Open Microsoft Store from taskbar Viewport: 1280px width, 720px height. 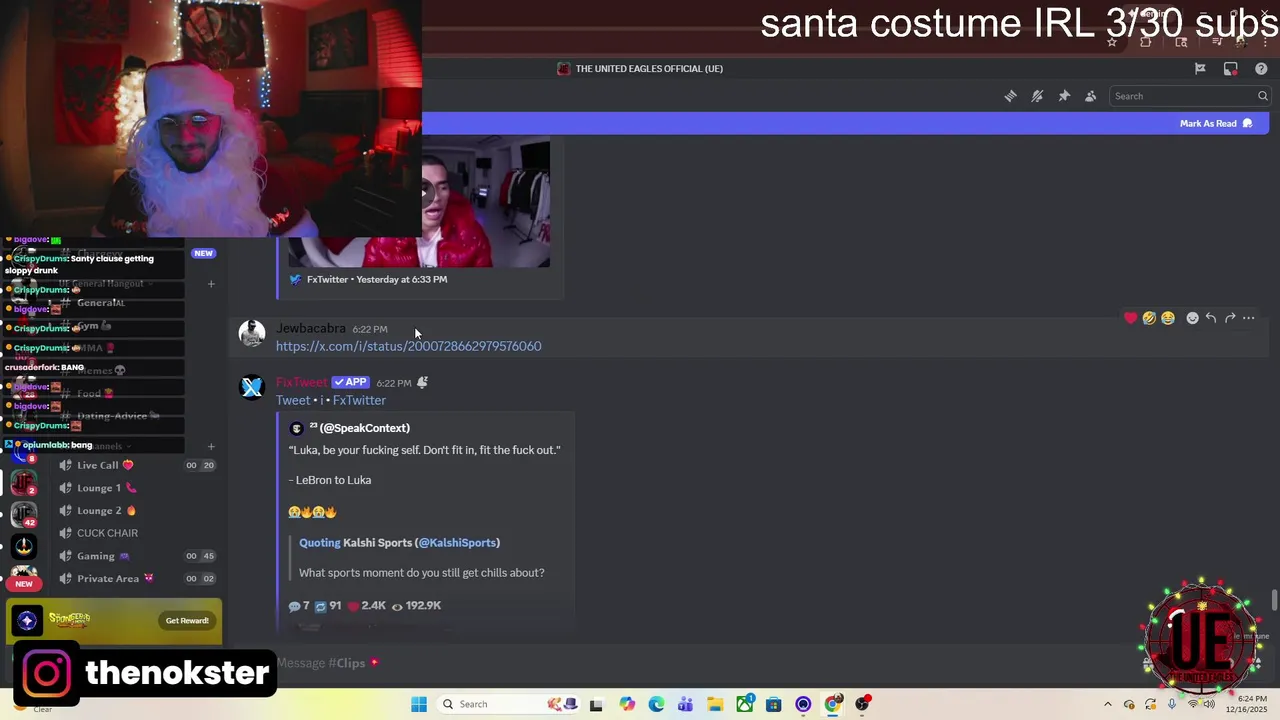click(x=773, y=704)
